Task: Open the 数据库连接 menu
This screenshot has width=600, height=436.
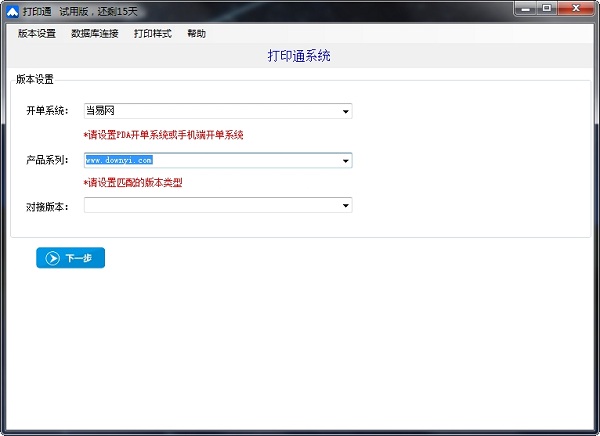Action: coord(95,33)
